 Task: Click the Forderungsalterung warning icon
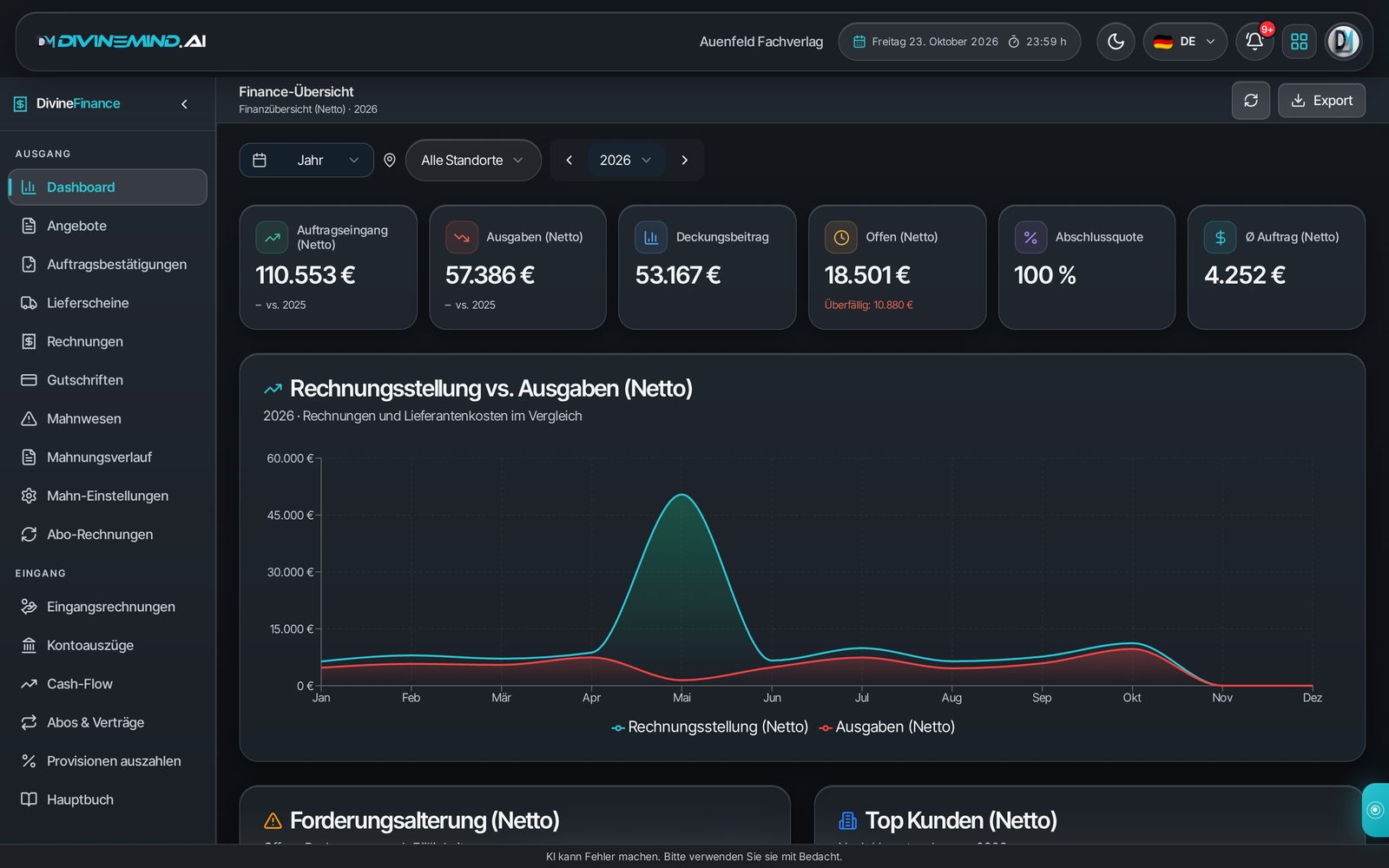273,821
